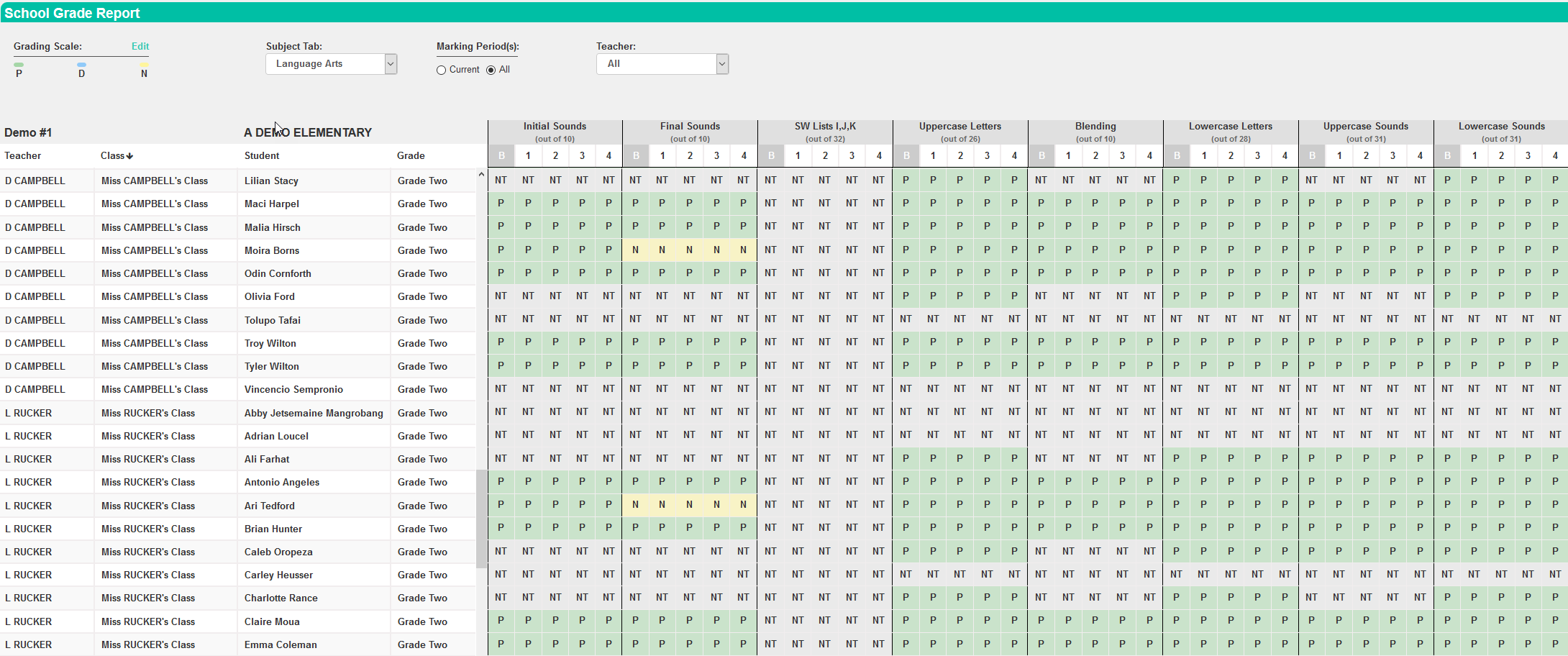Click the Edit link for Grading Scale
The image size is (1568, 656).
(x=140, y=46)
